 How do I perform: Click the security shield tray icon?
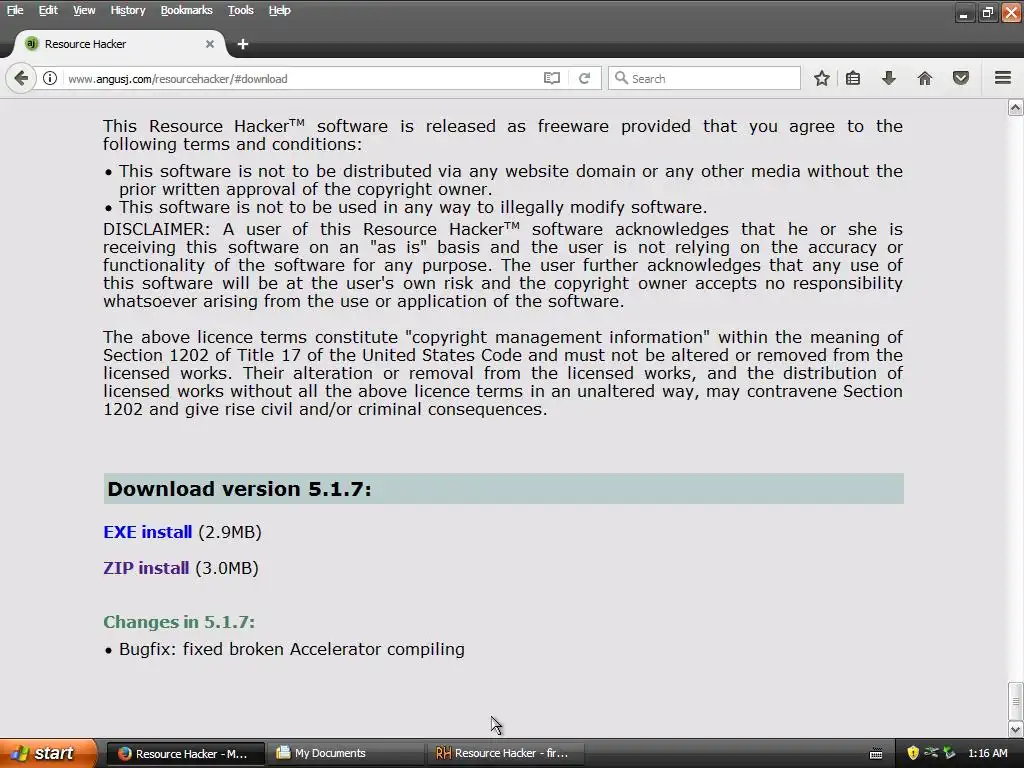click(x=913, y=754)
